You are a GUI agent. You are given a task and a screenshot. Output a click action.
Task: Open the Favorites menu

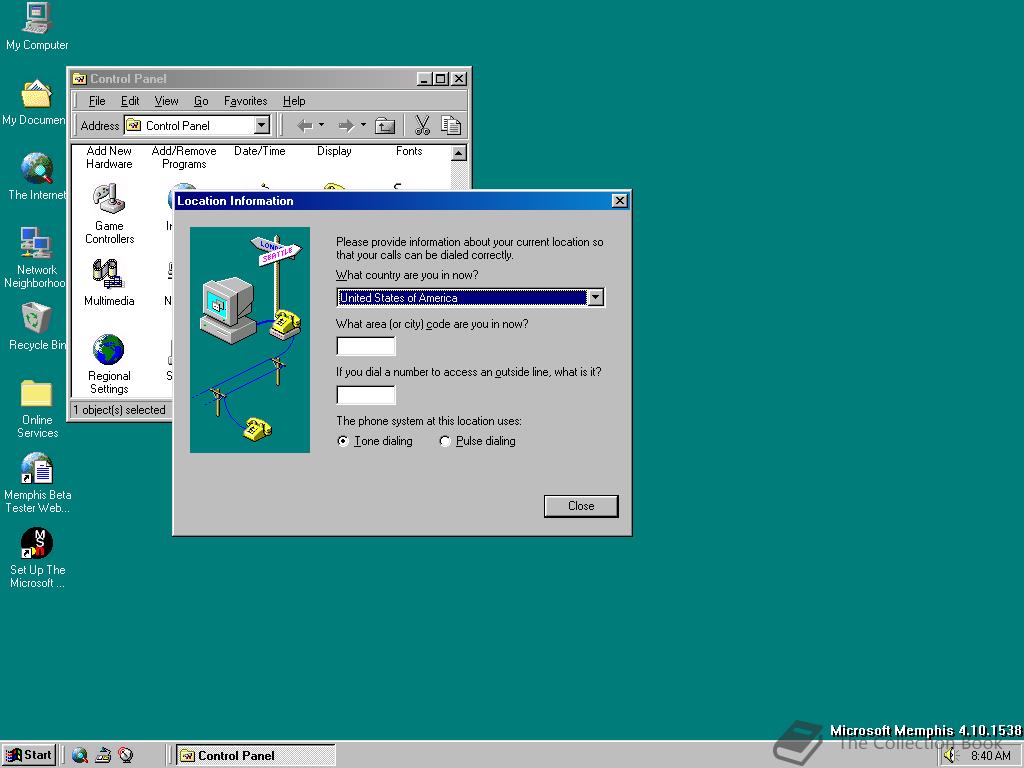point(246,101)
